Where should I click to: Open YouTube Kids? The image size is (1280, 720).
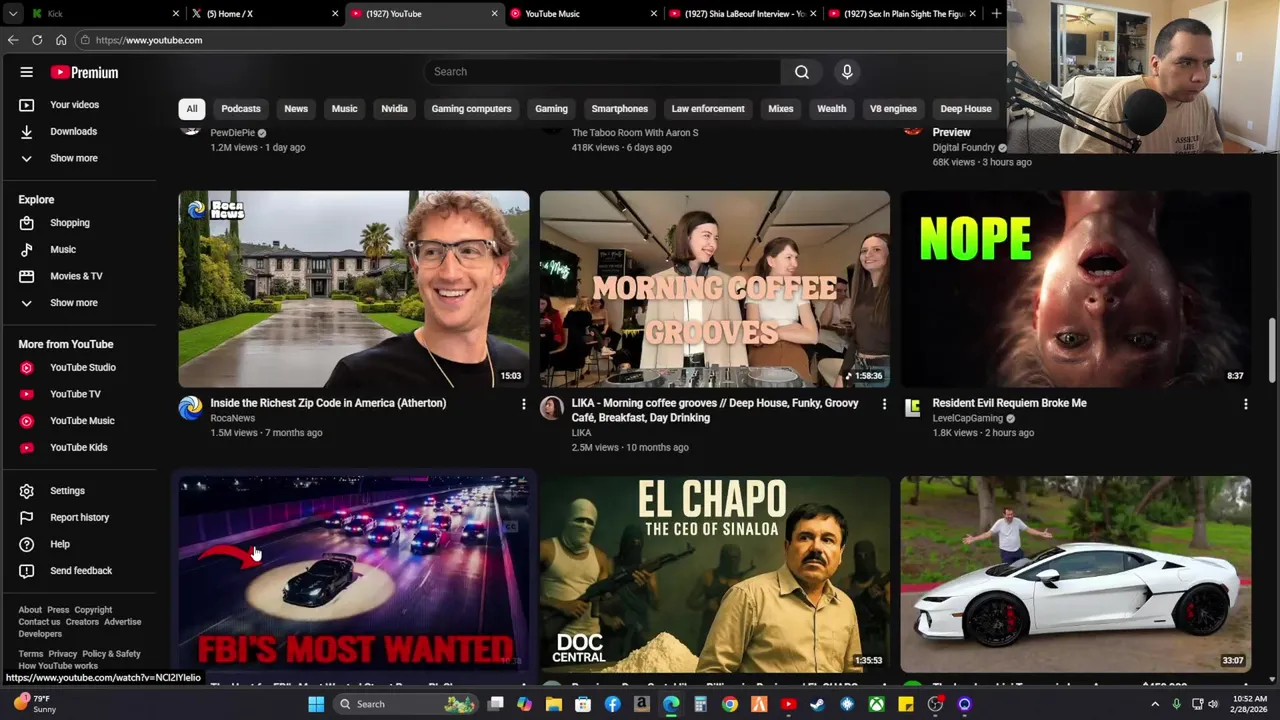click(78, 447)
